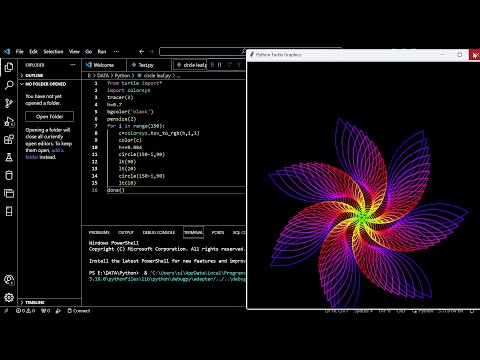Screen dimensions: 480x360
Task: Open the database cylinder icon in activity bar
Action: point(9,175)
